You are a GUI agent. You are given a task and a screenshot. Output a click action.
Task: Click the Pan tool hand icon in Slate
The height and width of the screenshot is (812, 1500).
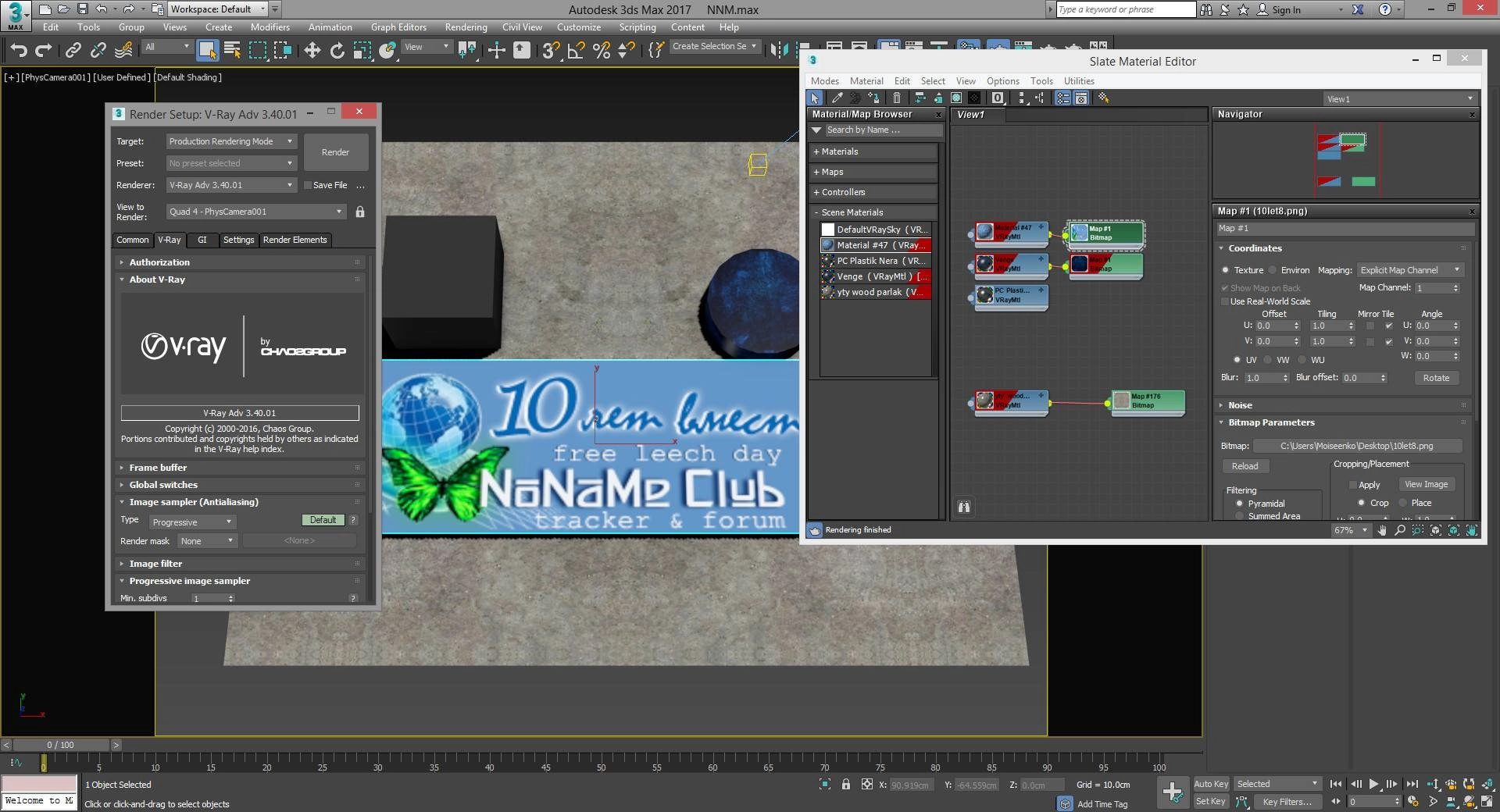click(1382, 530)
